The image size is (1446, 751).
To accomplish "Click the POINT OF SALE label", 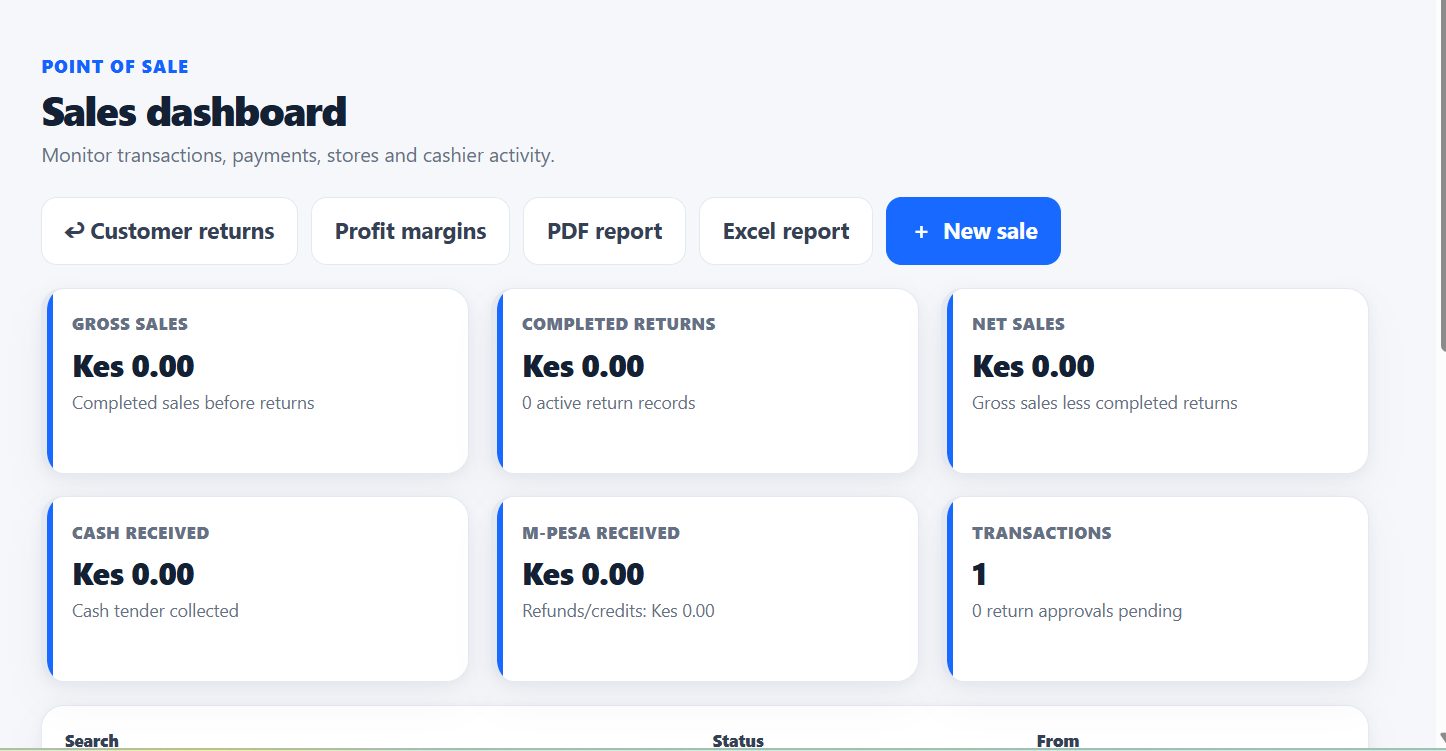I will pos(115,67).
